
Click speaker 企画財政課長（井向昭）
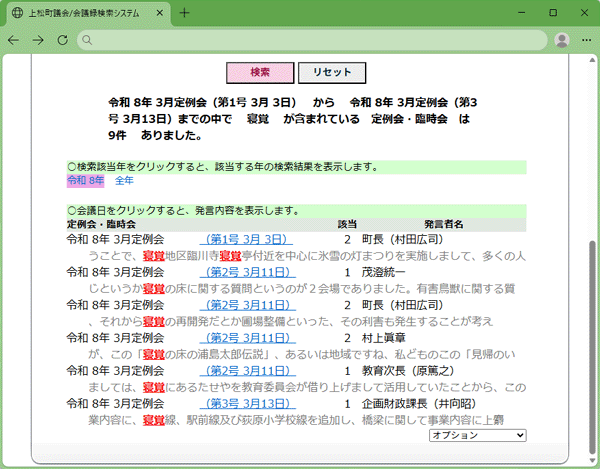[x=419, y=404]
